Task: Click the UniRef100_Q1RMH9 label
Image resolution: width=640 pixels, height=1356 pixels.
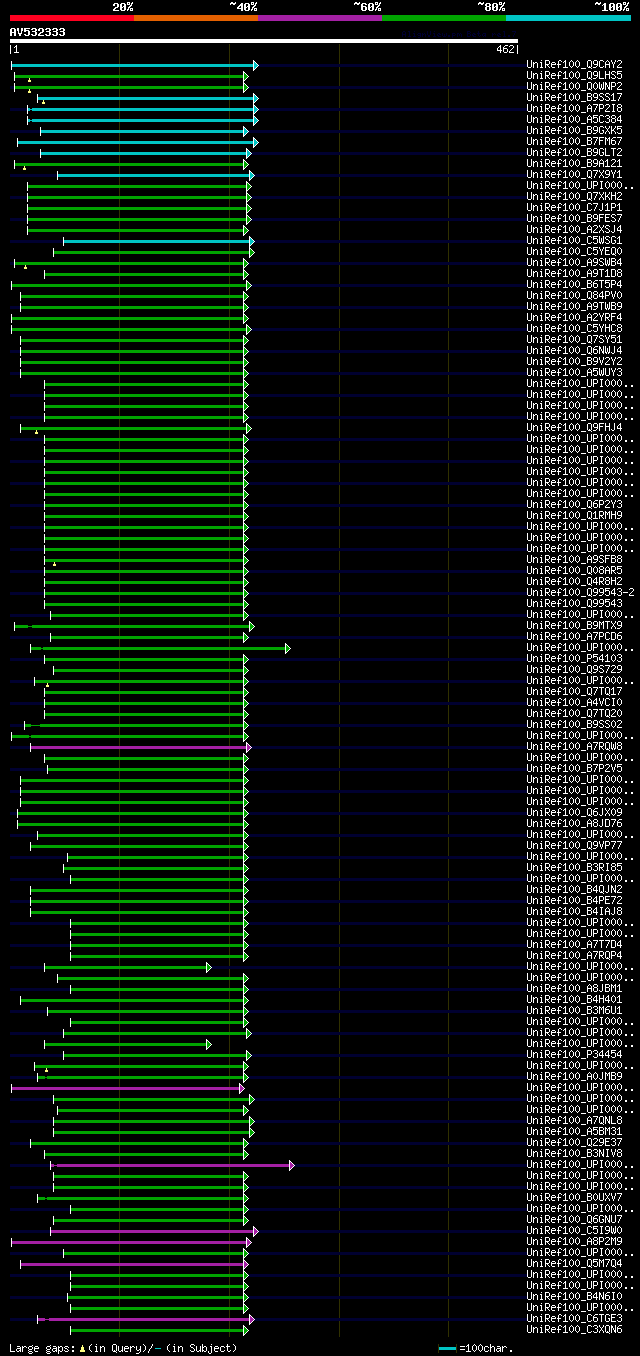Action: pyautogui.click(x=574, y=516)
